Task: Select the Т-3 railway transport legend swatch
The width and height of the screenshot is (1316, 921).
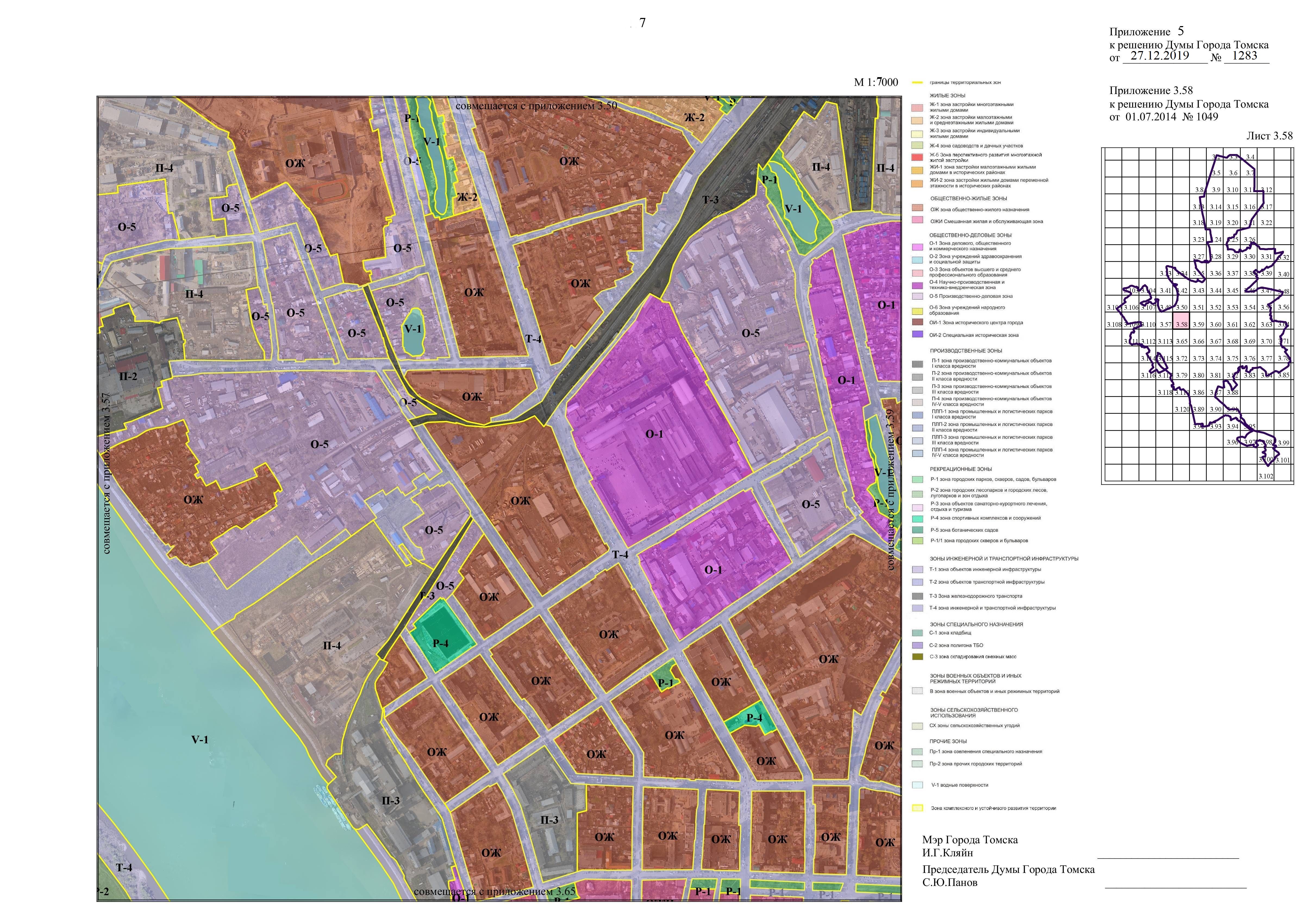Action: pos(917,596)
